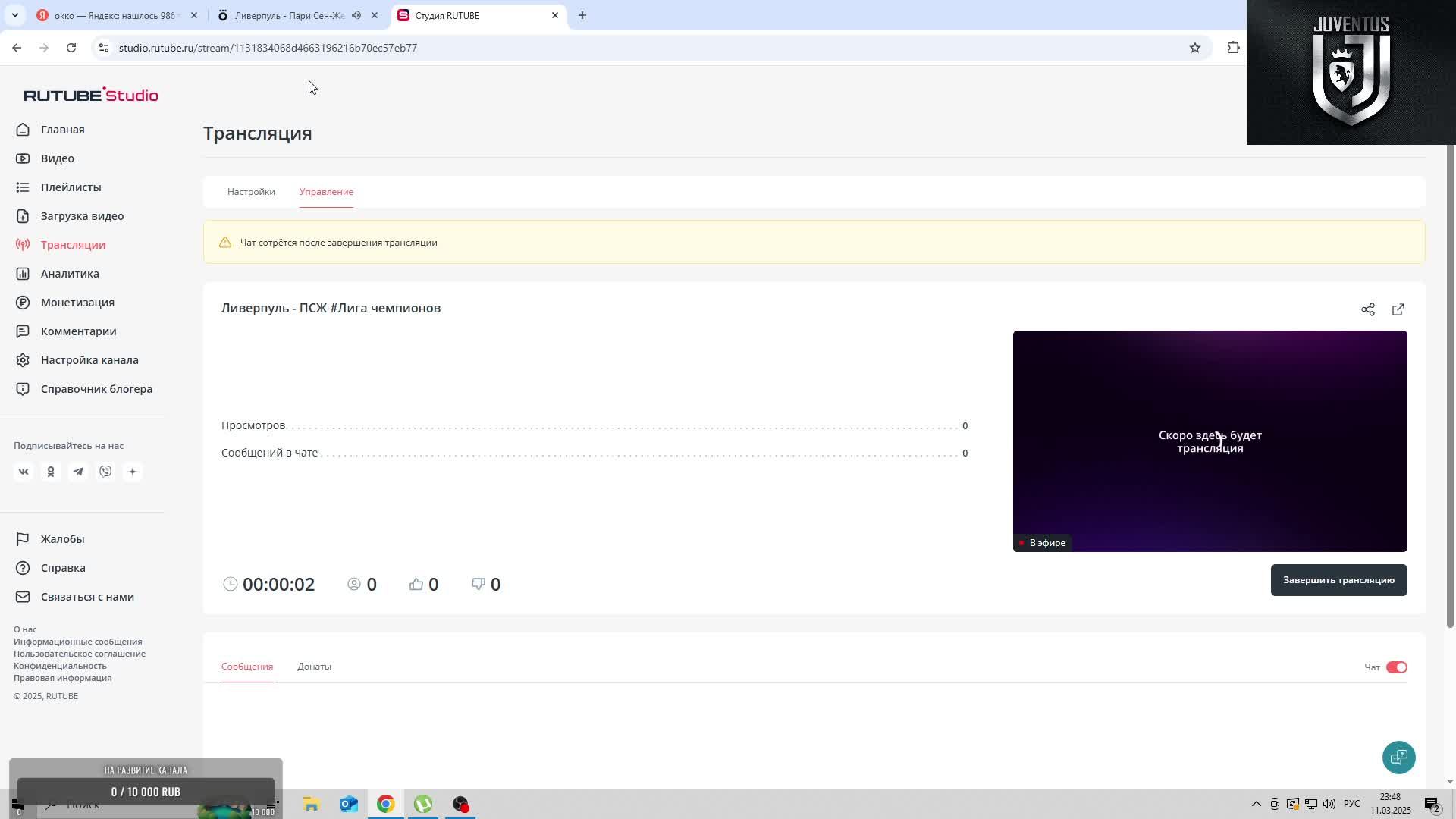1456x819 pixels.
Task: Switch to the Настройки tab
Action: pyautogui.click(x=251, y=192)
